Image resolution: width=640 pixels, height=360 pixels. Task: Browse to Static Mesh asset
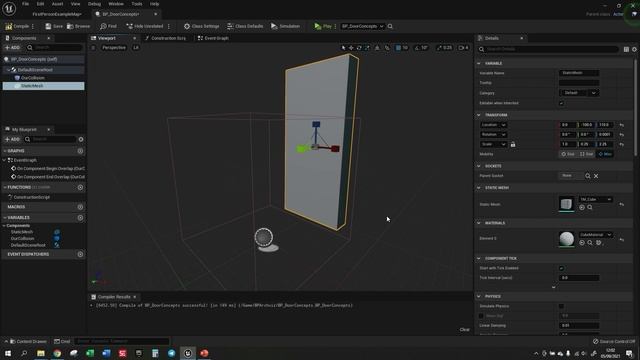590,207
